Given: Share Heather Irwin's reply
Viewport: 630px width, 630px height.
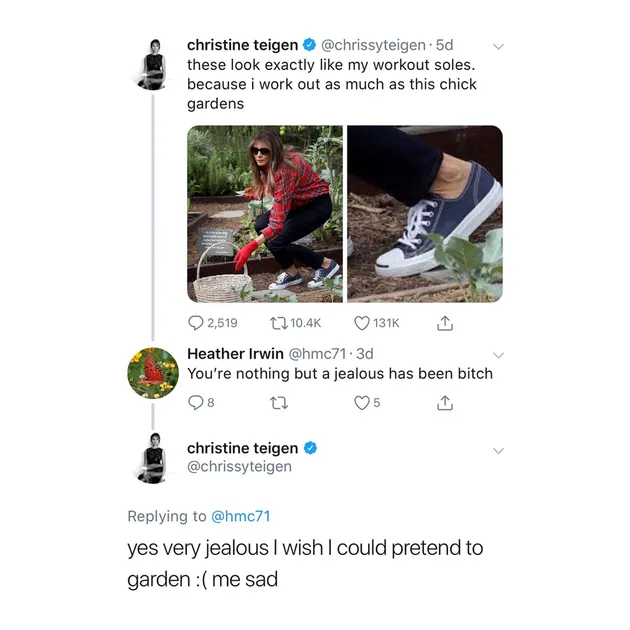Looking at the screenshot, I should click(x=446, y=402).
